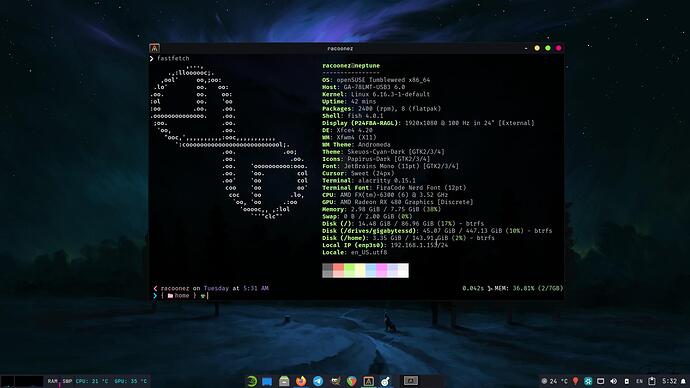Screen dimensions: 690x388
Task: Select the terminal window thumbnail in taskbar
Action: (411, 381)
